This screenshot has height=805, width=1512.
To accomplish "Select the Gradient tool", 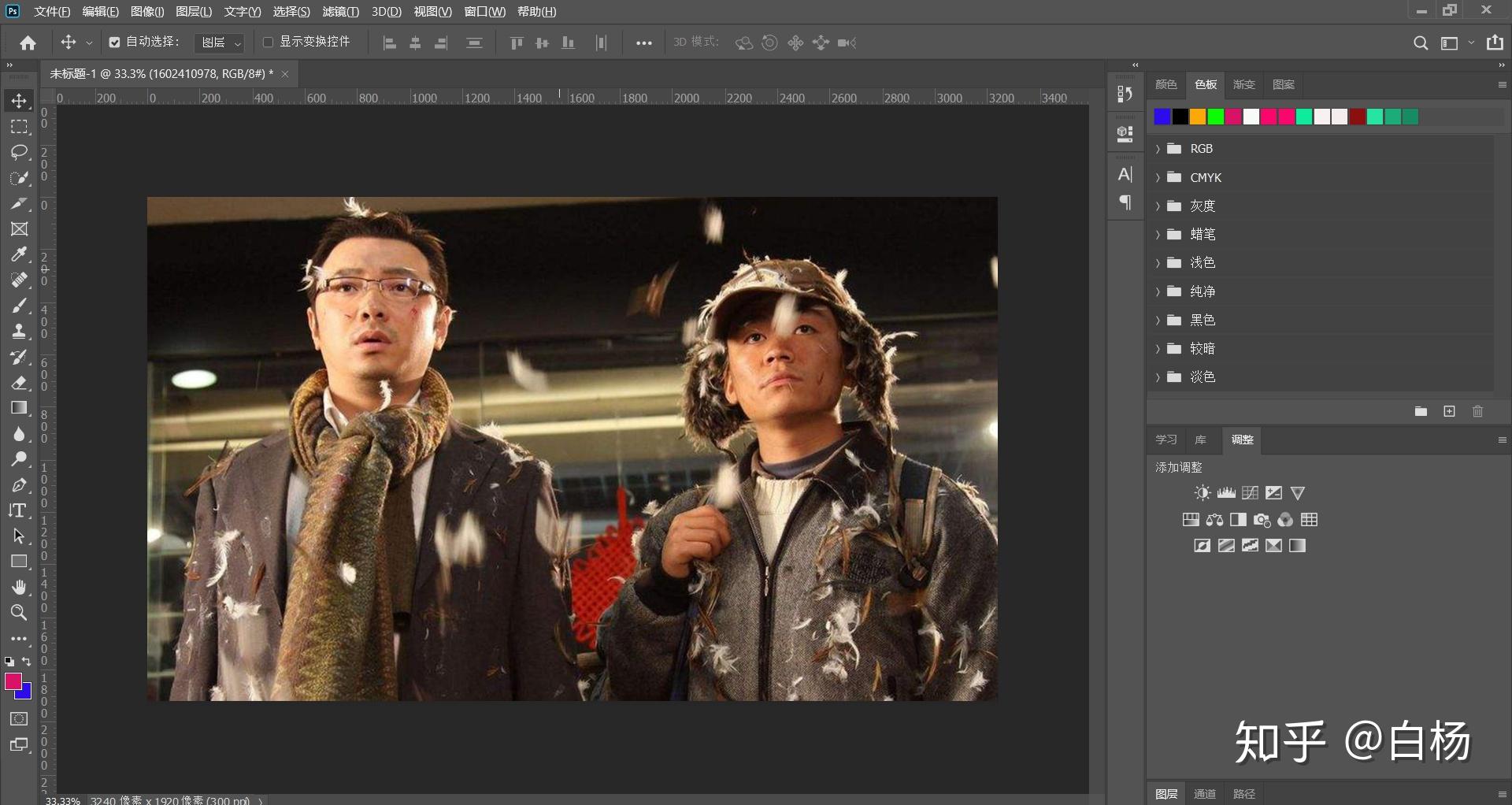I will pyautogui.click(x=20, y=408).
